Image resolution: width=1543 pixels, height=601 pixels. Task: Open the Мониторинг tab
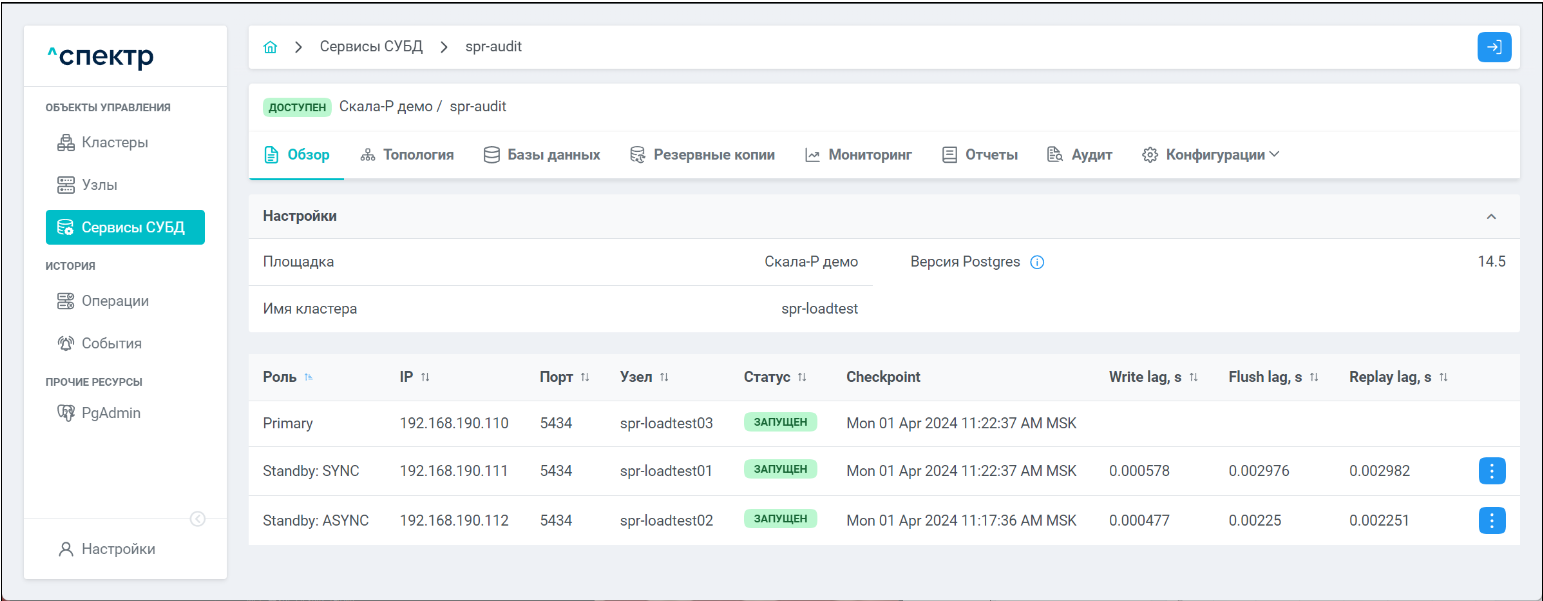(858, 155)
